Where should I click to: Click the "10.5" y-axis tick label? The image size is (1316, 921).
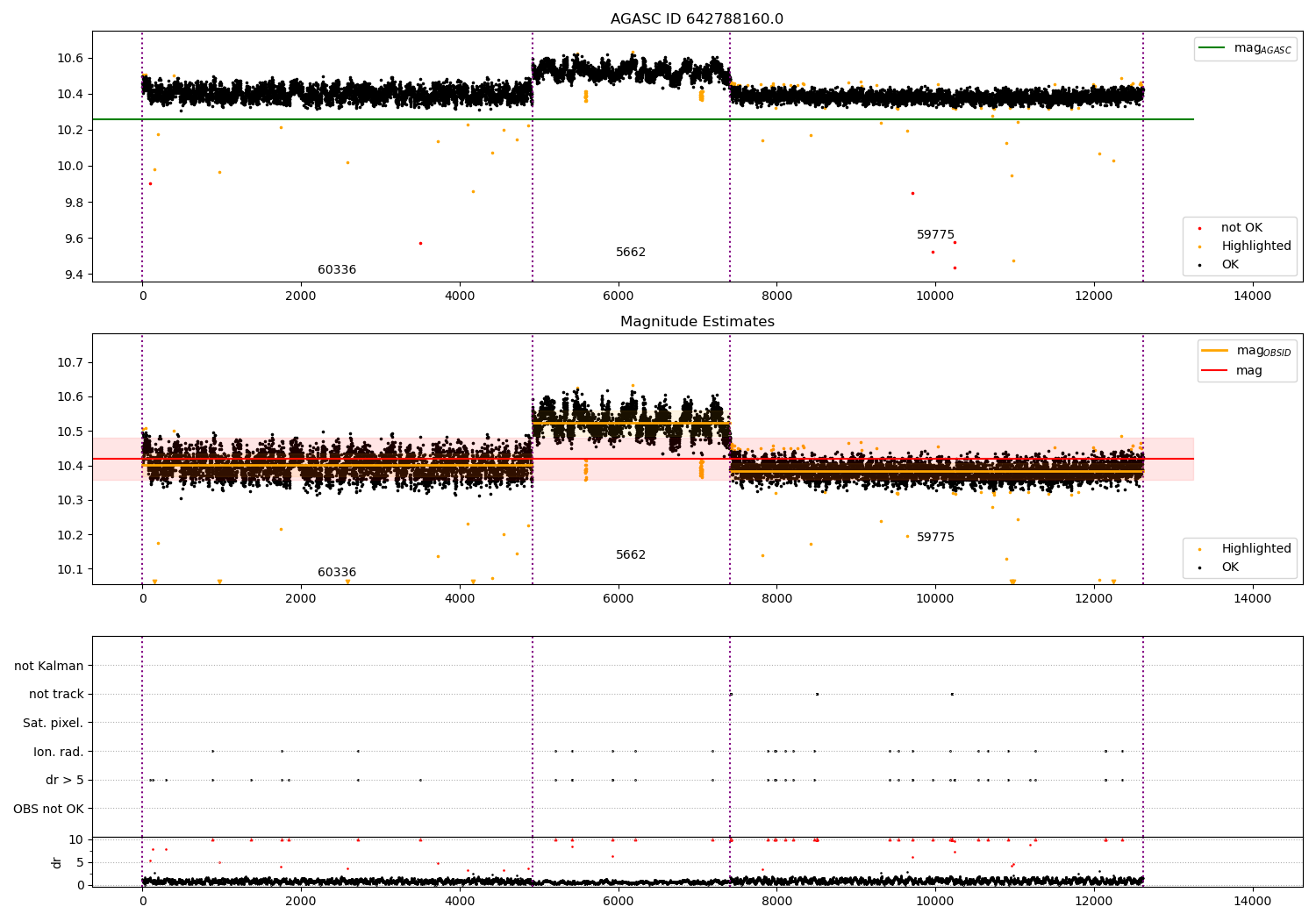[x=70, y=432]
